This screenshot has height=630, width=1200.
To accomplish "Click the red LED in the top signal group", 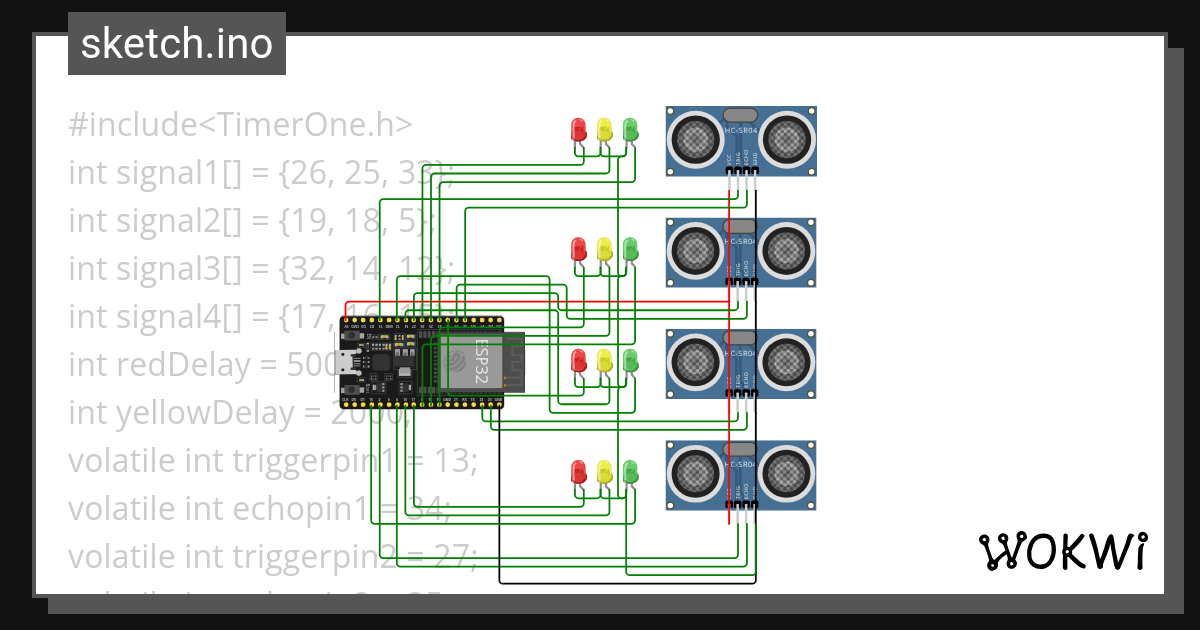I will pos(580,128).
